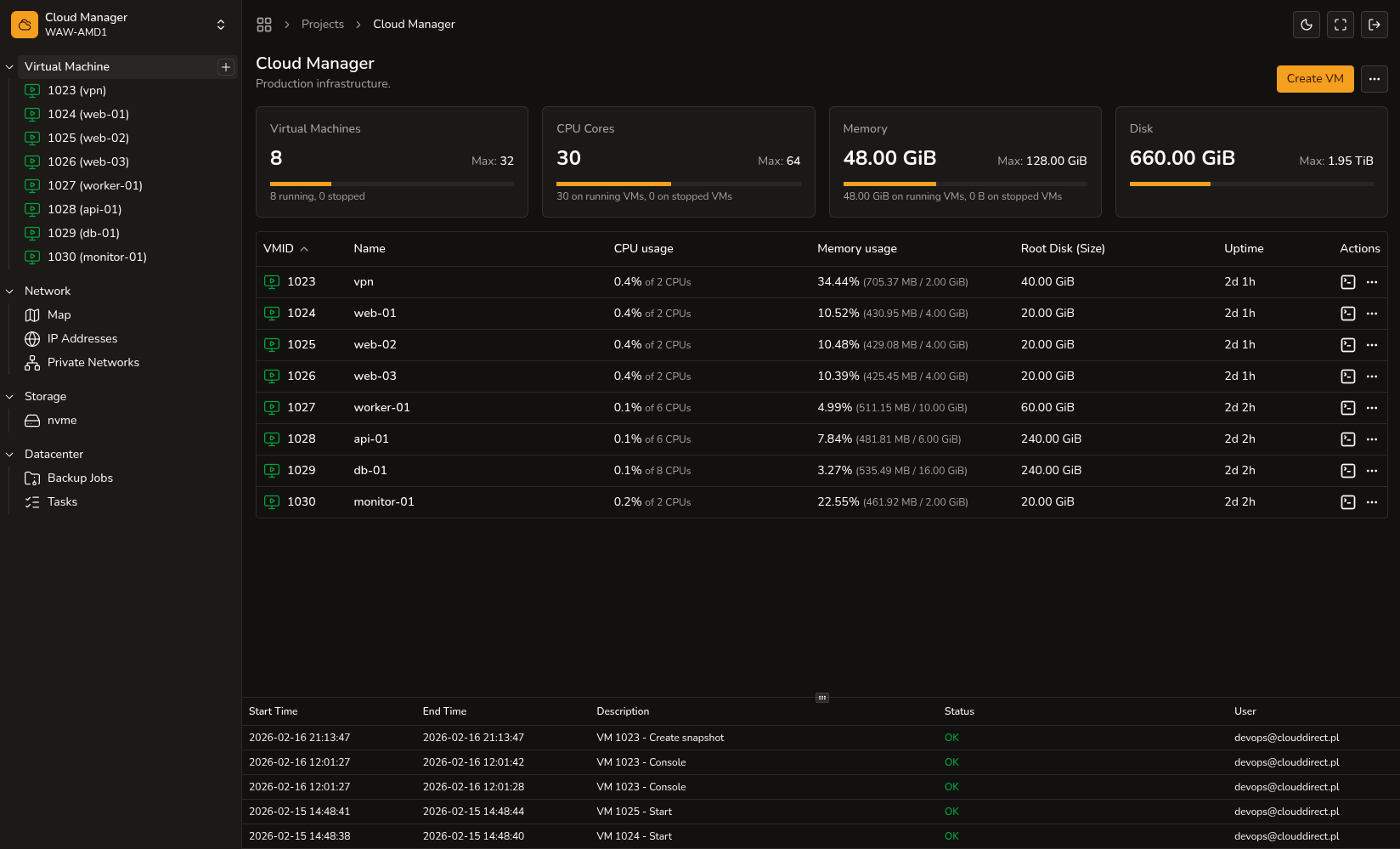
Task: Click the Create VM button
Action: pos(1315,79)
